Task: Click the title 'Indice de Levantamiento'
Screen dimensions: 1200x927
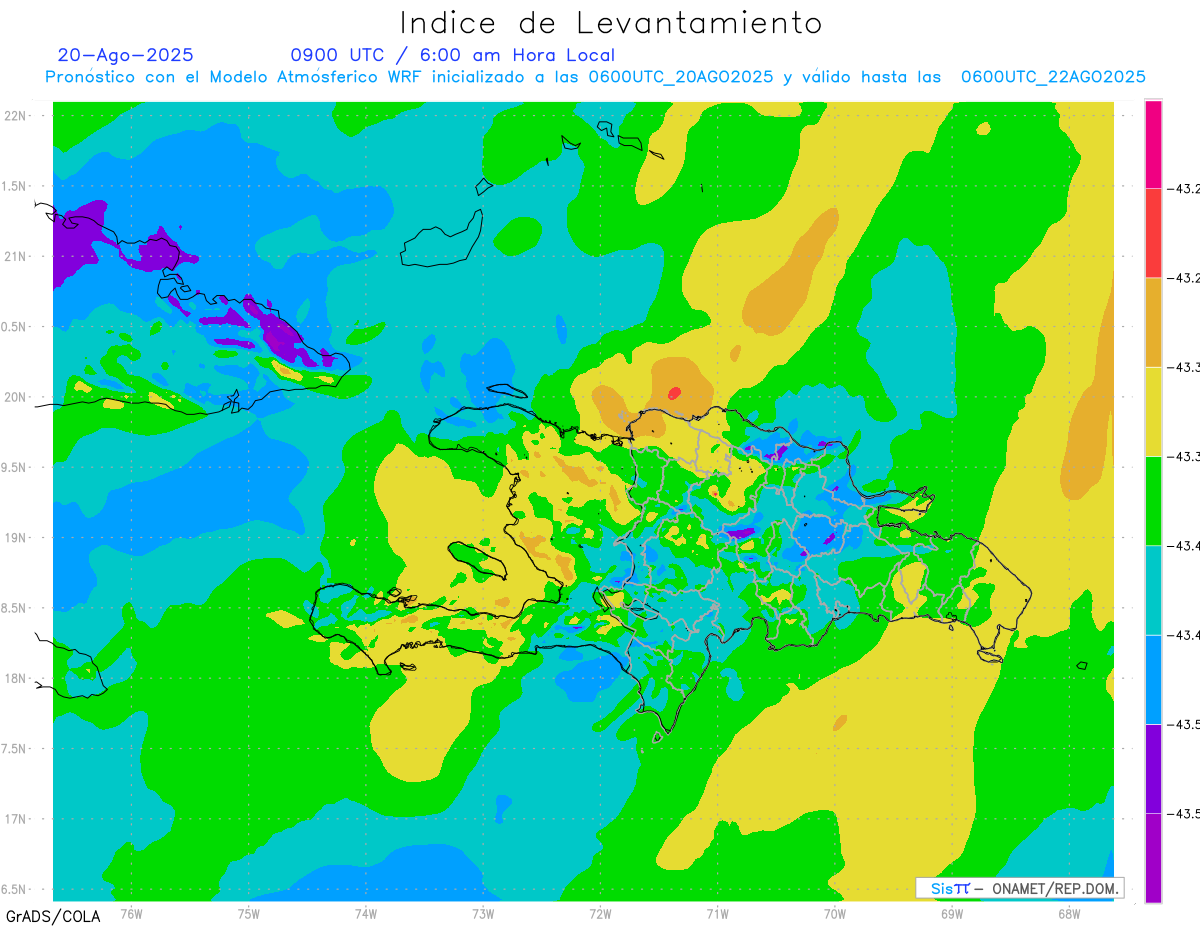Action: point(611,22)
